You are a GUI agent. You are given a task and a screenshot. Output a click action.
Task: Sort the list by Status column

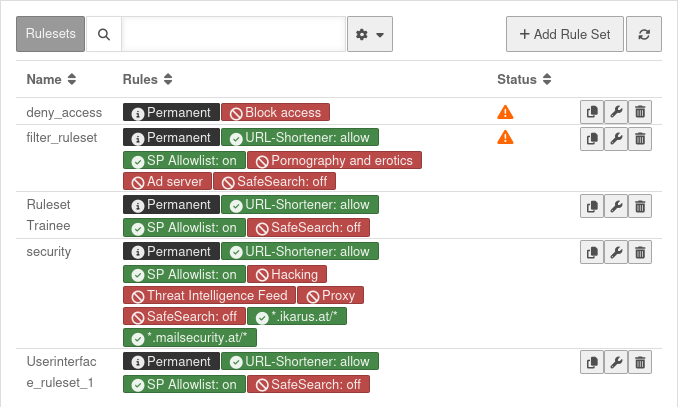524,79
